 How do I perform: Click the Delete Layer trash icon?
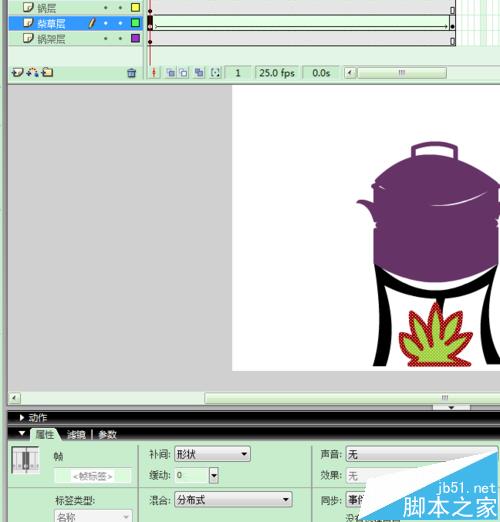132,73
